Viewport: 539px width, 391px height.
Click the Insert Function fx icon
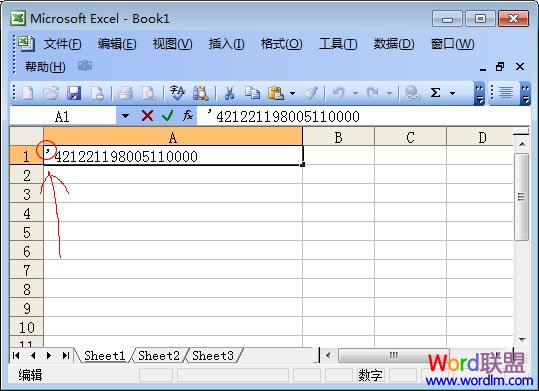pos(188,116)
